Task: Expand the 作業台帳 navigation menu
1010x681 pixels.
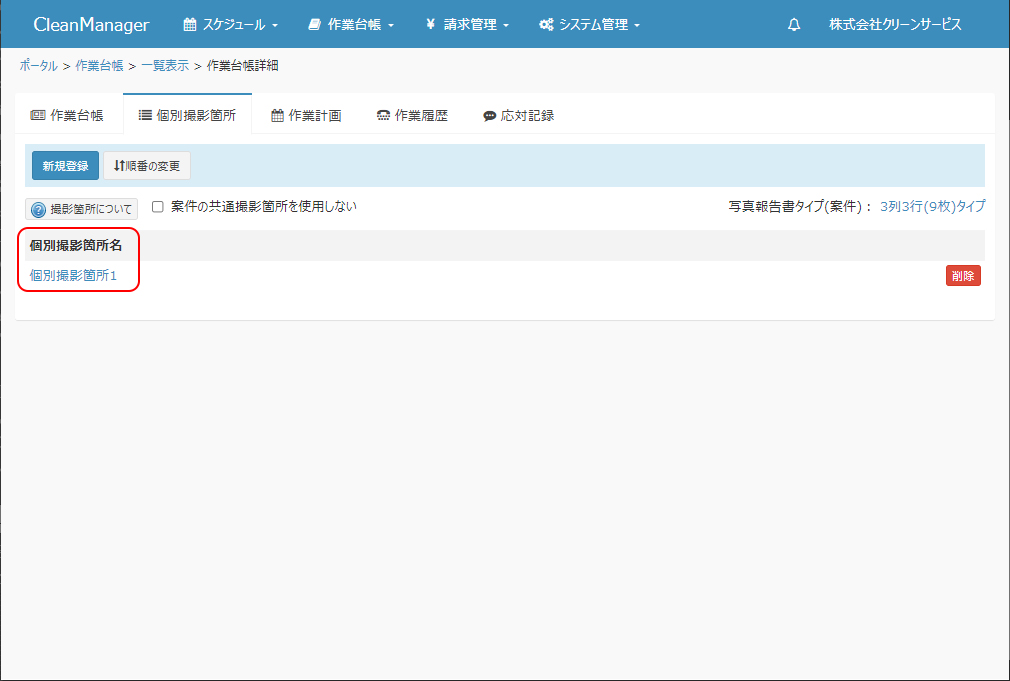Action: point(351,25)
